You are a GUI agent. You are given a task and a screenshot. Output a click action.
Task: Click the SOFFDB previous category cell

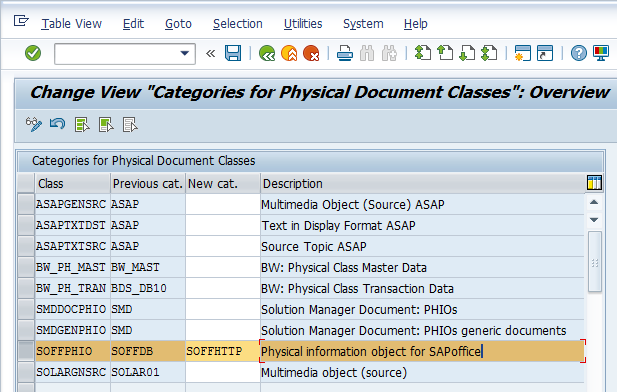(148, 351)
